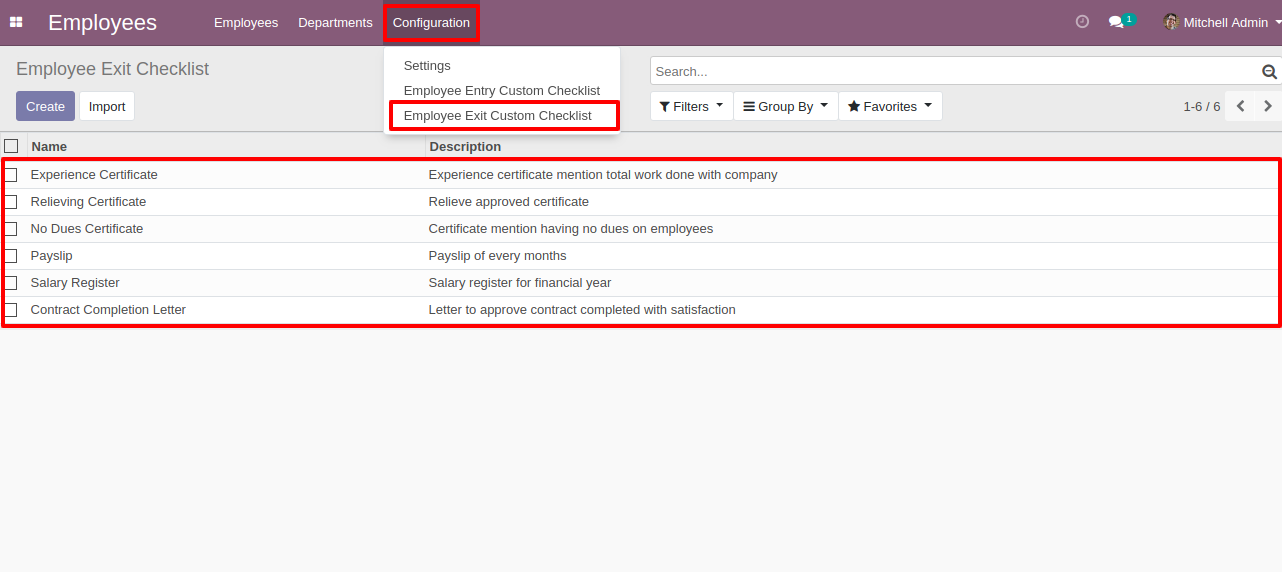Tick the No Dues Certificate checkbox
Image resolution: width=1282 pixels, height=572 pixels.
pos(11,229)
